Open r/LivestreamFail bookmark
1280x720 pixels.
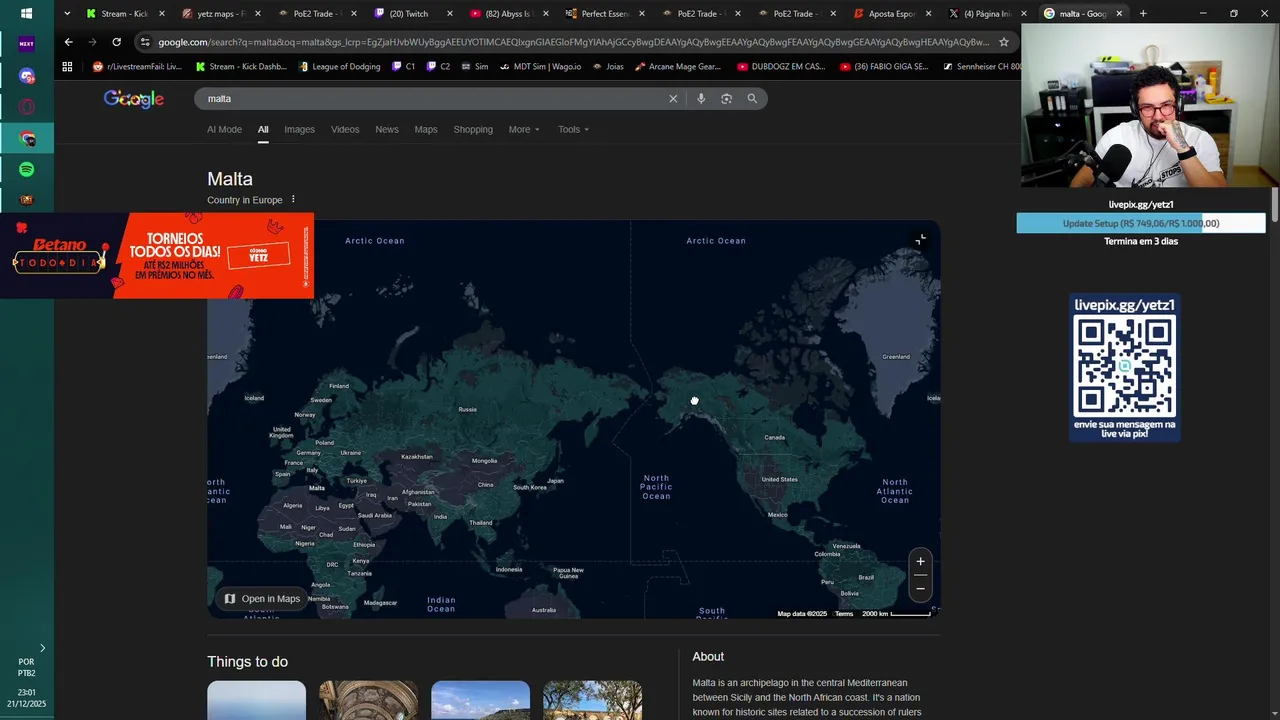[137, 66]
